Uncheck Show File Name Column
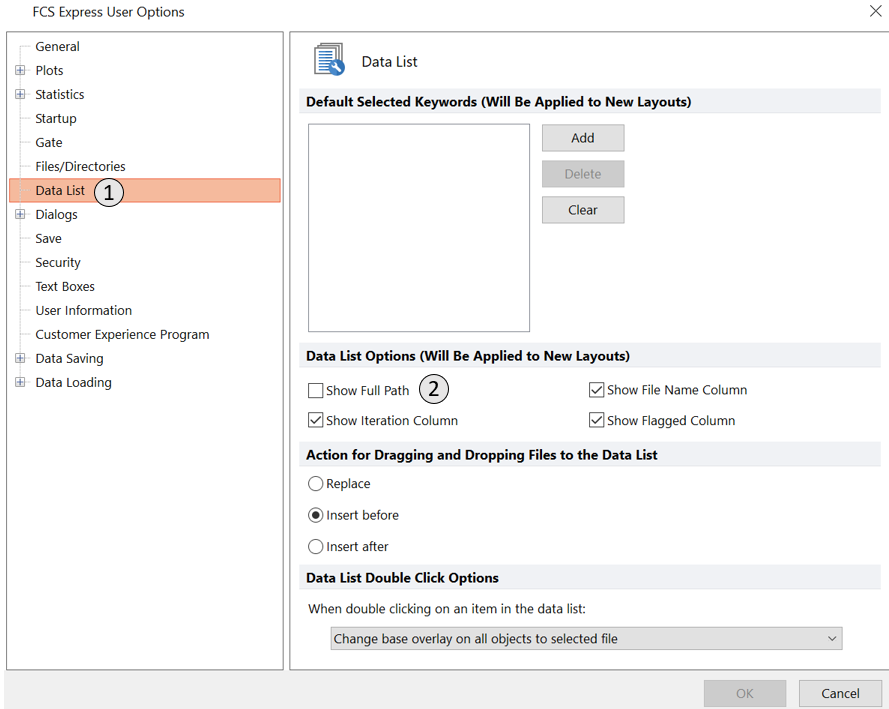The image size is (889, 709). pos(596,390)
